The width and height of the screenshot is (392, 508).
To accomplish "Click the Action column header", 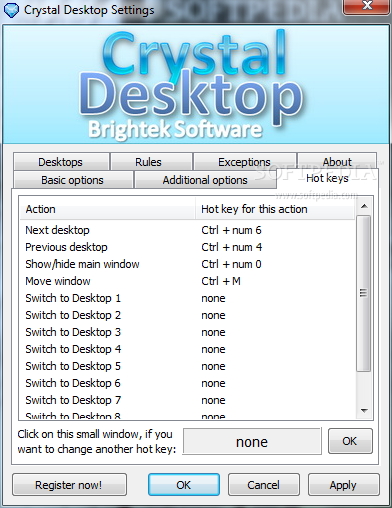I will tap(107, 209).
